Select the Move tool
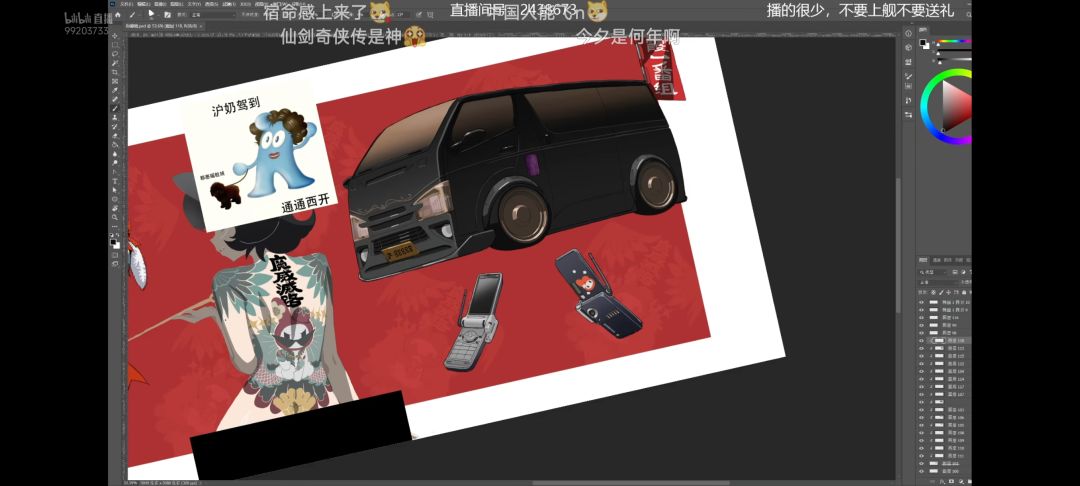The height and width of the screenshot is (486, 1080). tap(114, 36)
